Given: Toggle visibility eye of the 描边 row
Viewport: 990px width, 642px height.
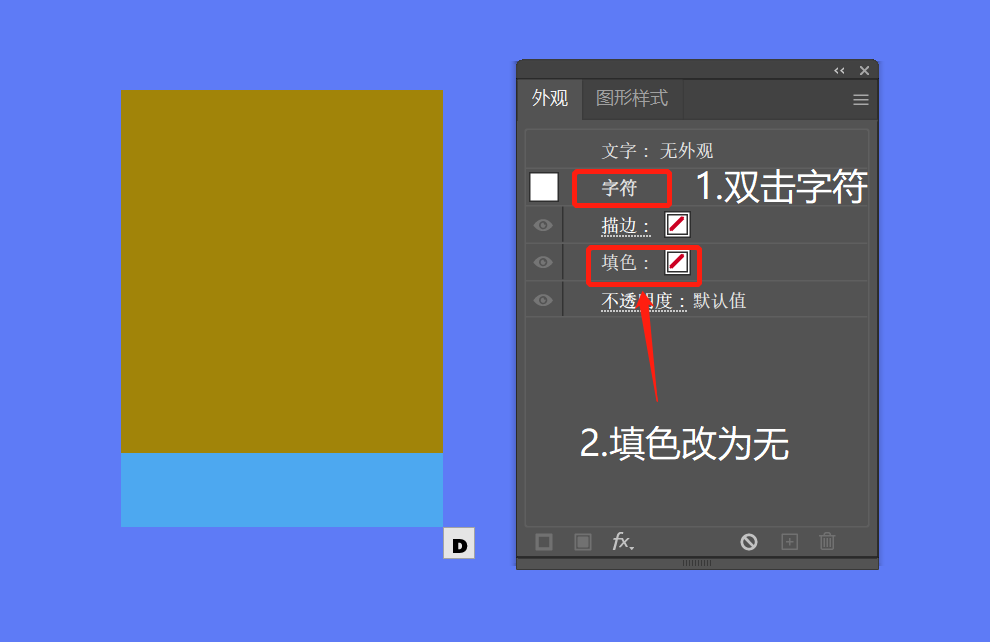Looking at the screenshot, I should point(543,225).
